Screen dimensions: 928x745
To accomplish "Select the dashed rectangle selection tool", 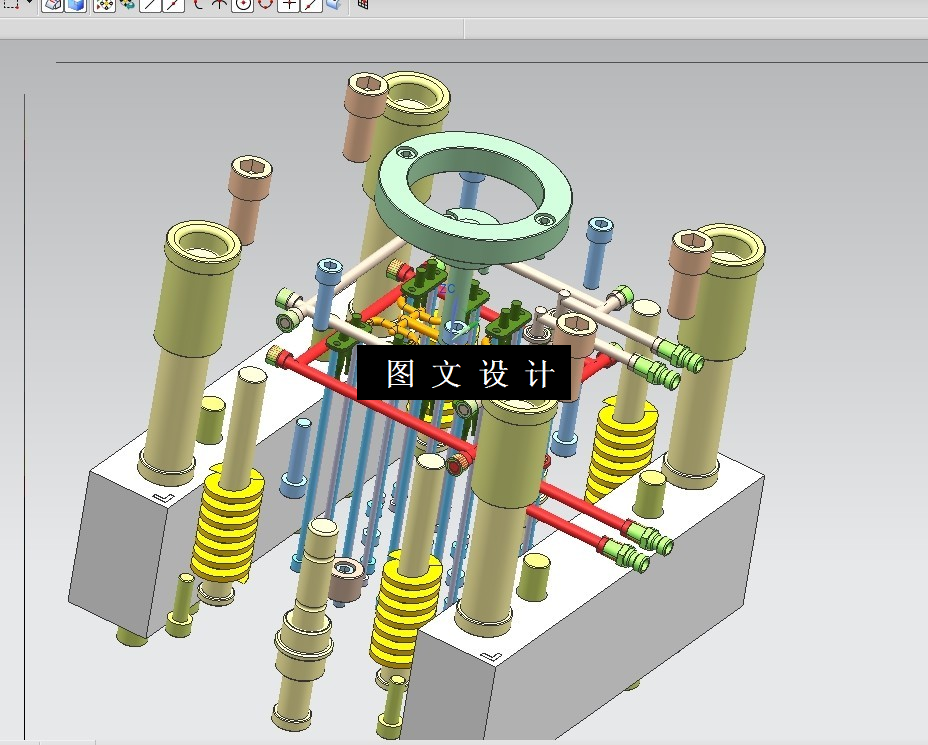I will [11, 4].
